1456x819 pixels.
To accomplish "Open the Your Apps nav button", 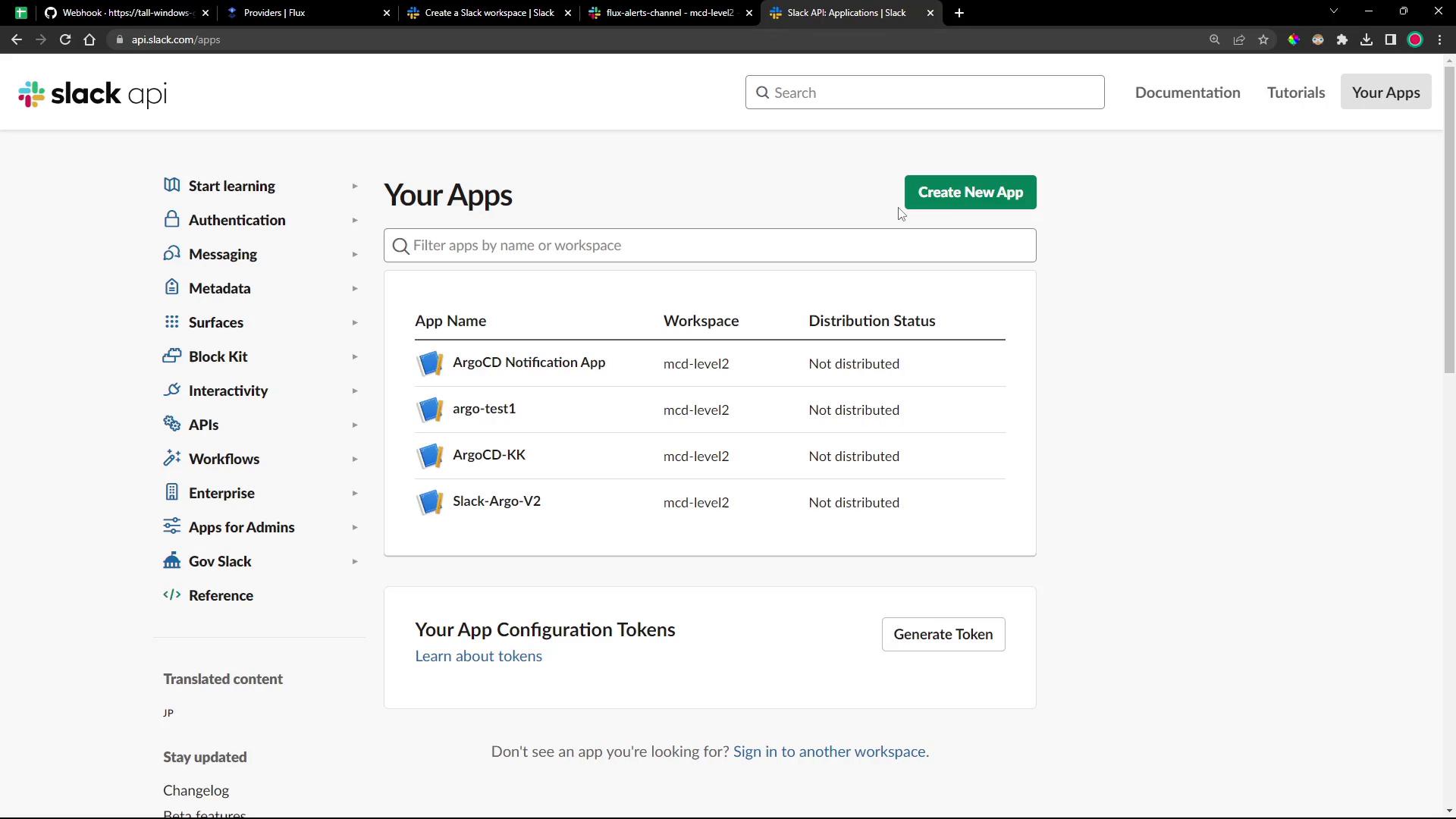I will [x=1385, y=93].
